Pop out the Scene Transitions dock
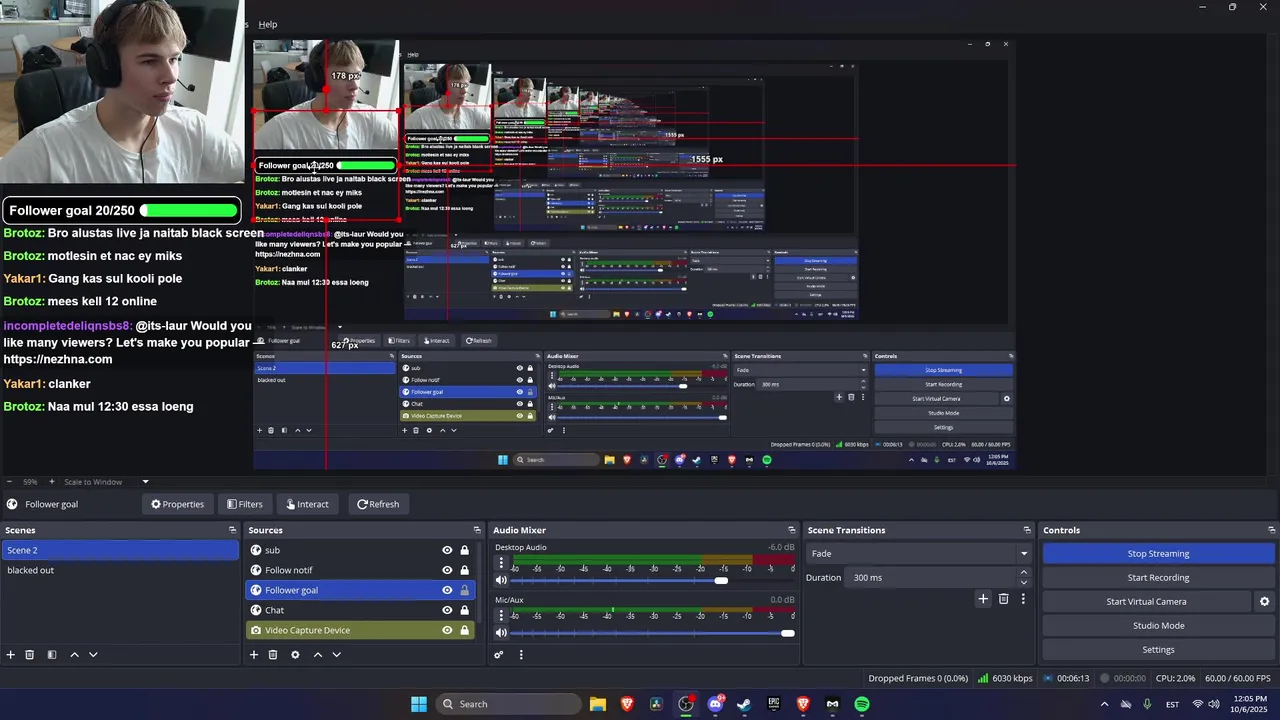The width and height of the screenshot is (1280, 720). click(1027, 530)
